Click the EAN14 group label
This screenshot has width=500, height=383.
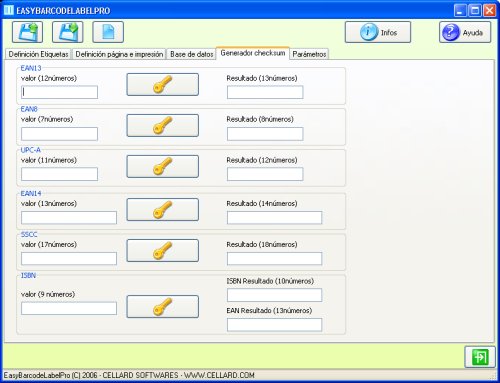[31, 193]
